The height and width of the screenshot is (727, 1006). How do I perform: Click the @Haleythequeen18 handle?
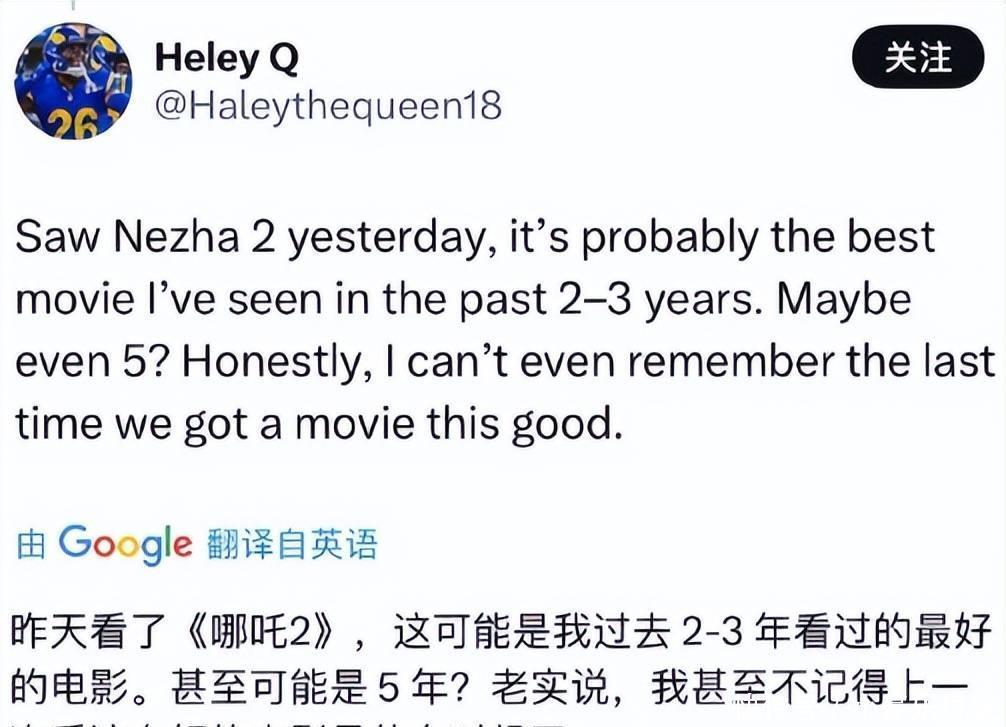click(x=327, y=105)
